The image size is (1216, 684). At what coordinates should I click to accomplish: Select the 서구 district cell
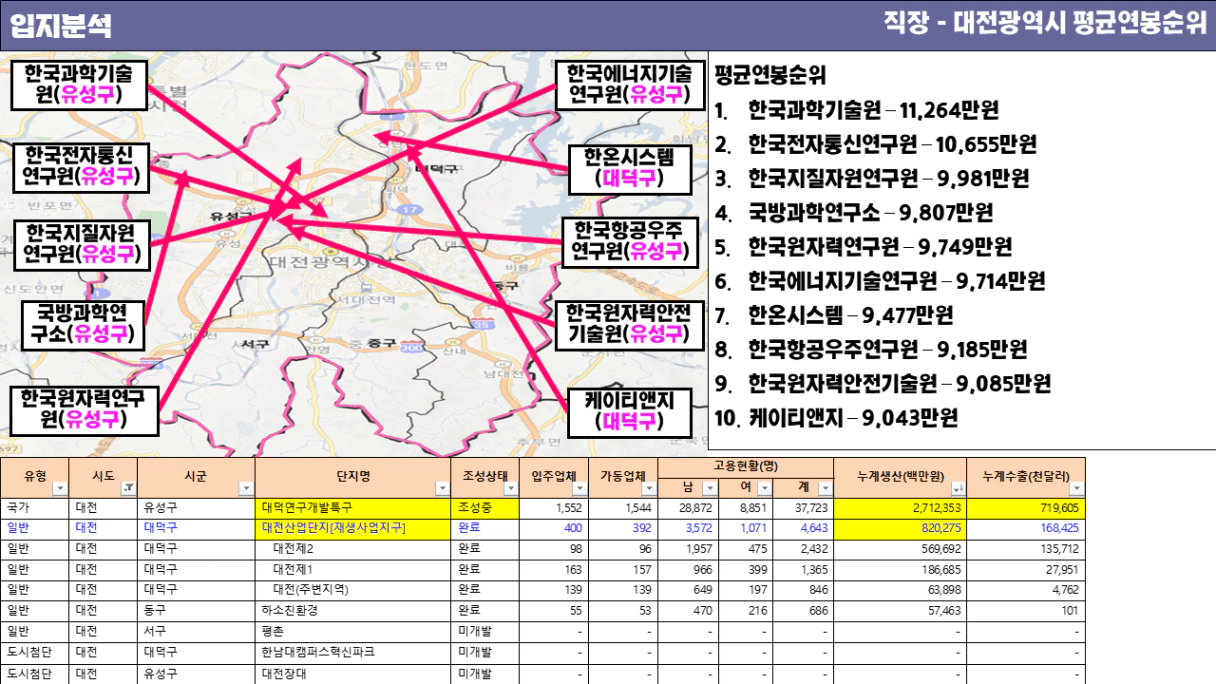click(x=195, y=631)
